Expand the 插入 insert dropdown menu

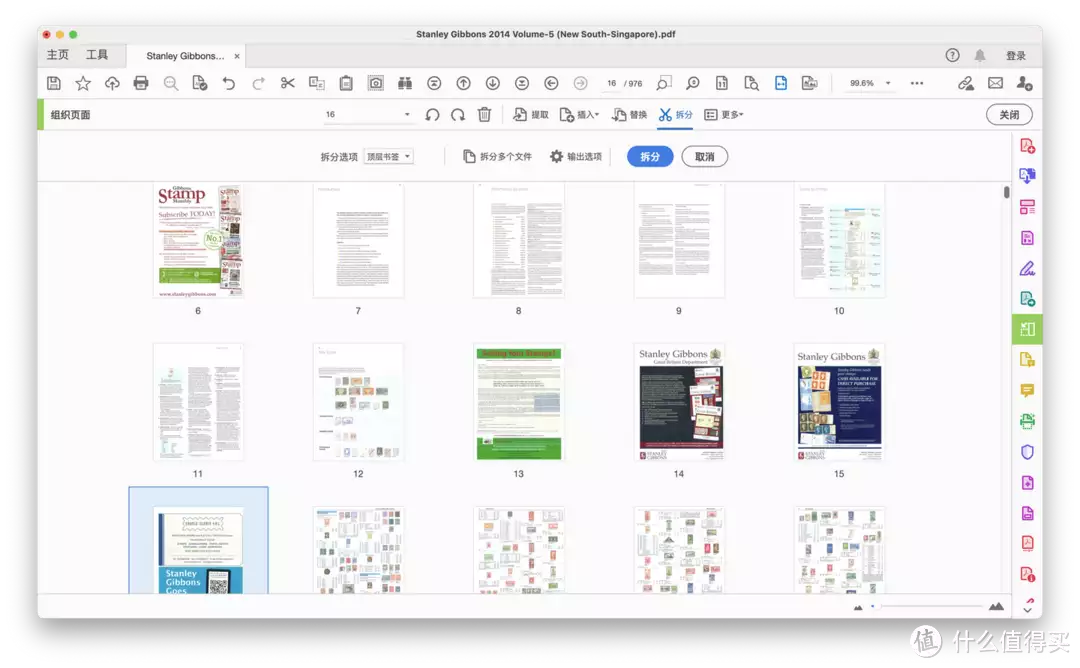(x=580, y=115)
